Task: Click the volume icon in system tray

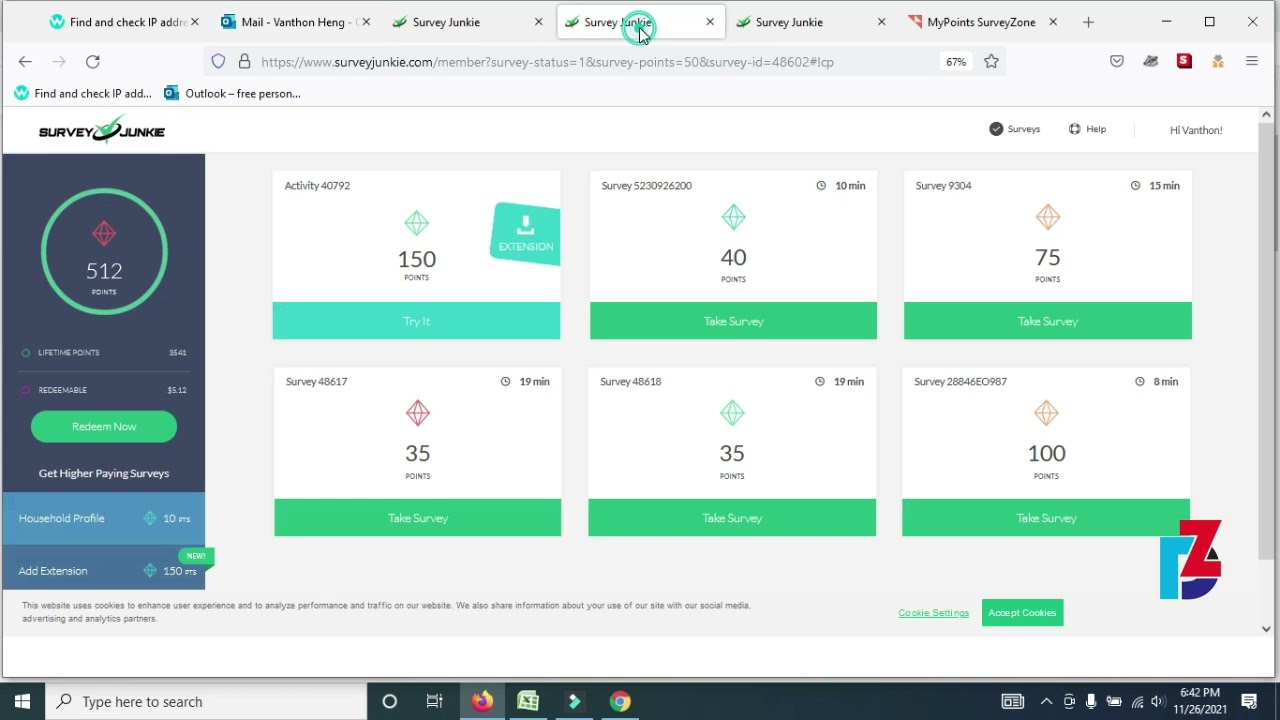Action: coord(1157,701)
